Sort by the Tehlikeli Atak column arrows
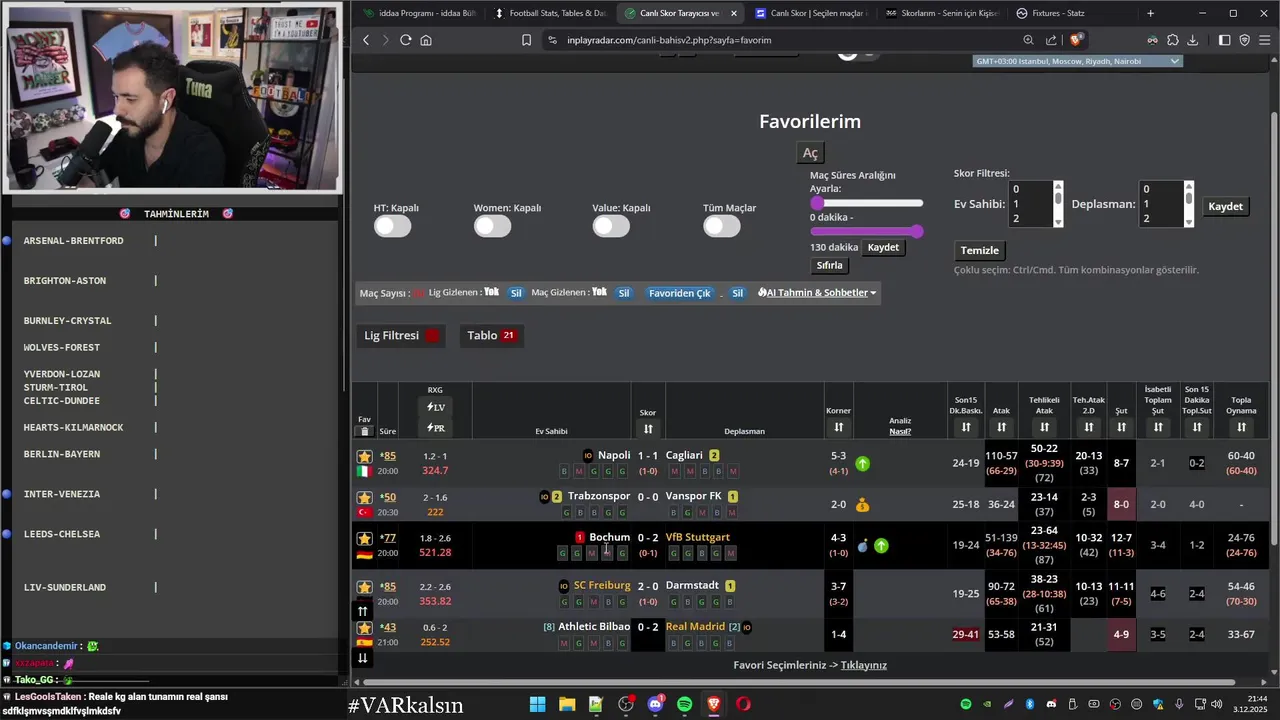The height and width of the screenshot is (720, 1280). (1044, 427)
